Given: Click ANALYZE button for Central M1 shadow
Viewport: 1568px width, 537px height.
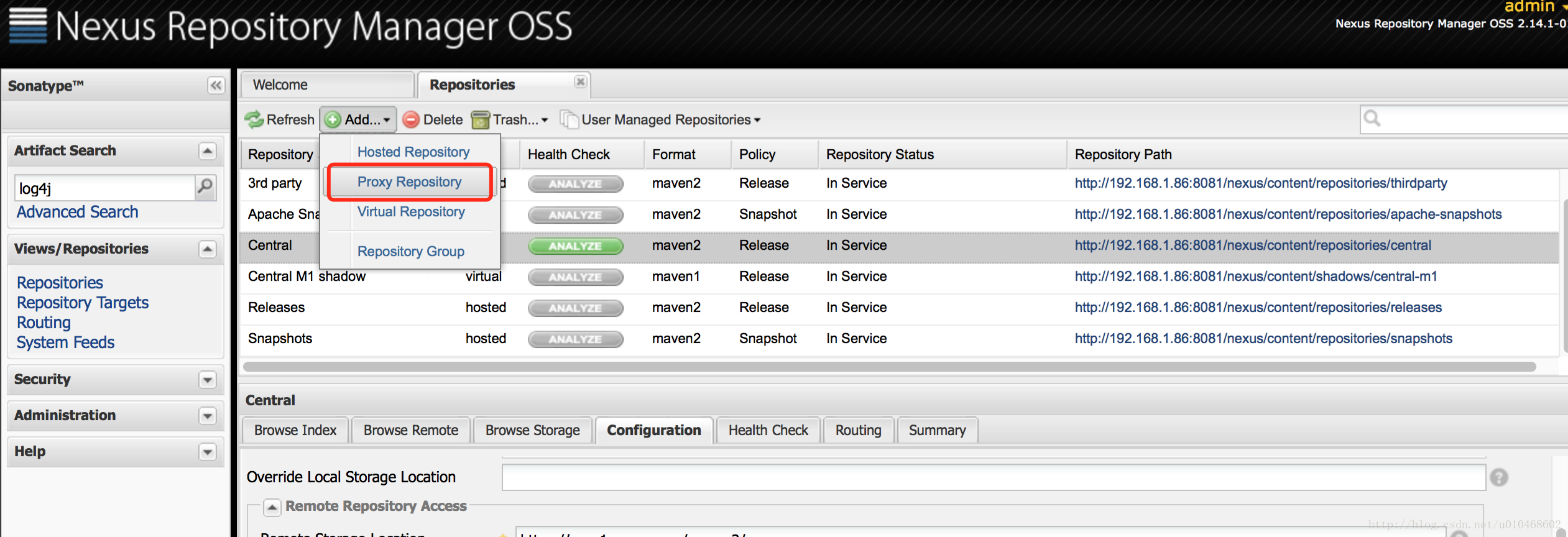Looking at the screenshot, I should click(x=575, y=277).
